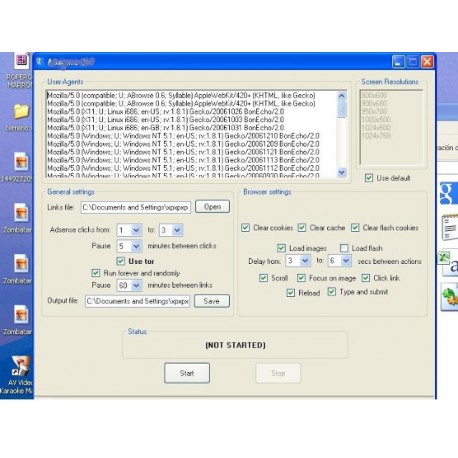
Task: Toggle Type and submit checkbox
Action: [332, 292]
